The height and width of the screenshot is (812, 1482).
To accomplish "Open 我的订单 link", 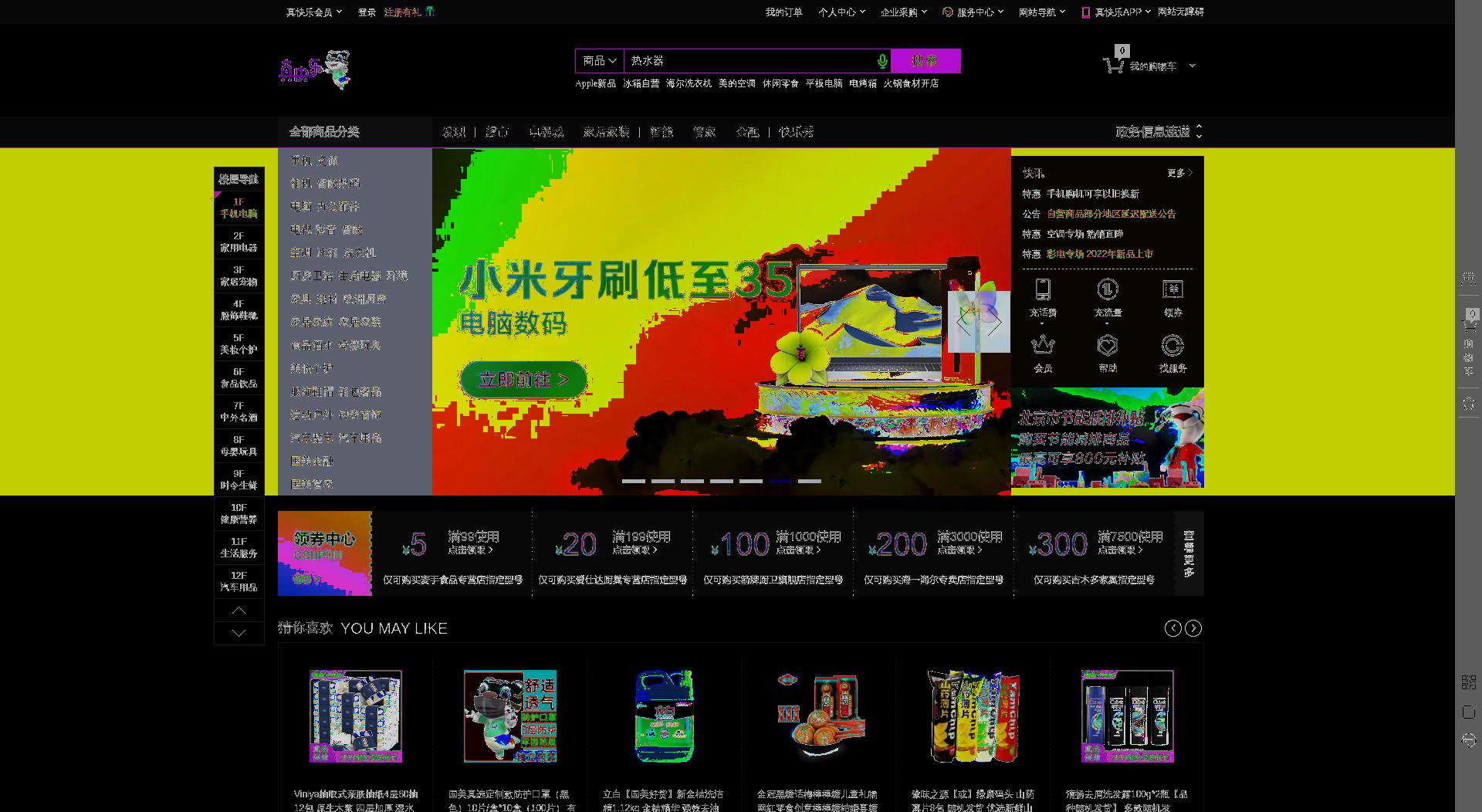I will [x=783, y=12].
